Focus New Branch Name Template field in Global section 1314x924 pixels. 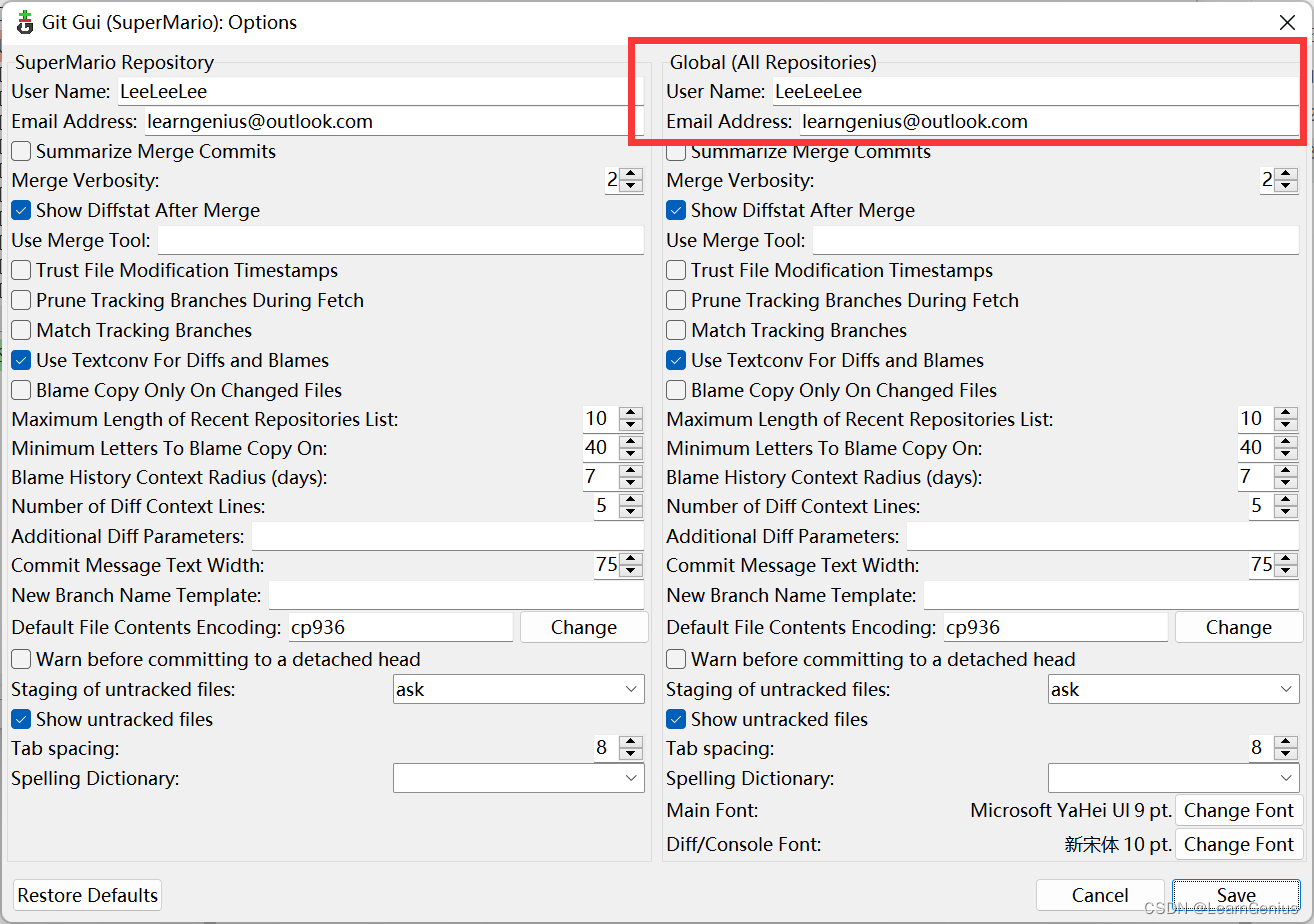tap(1112, 596)
